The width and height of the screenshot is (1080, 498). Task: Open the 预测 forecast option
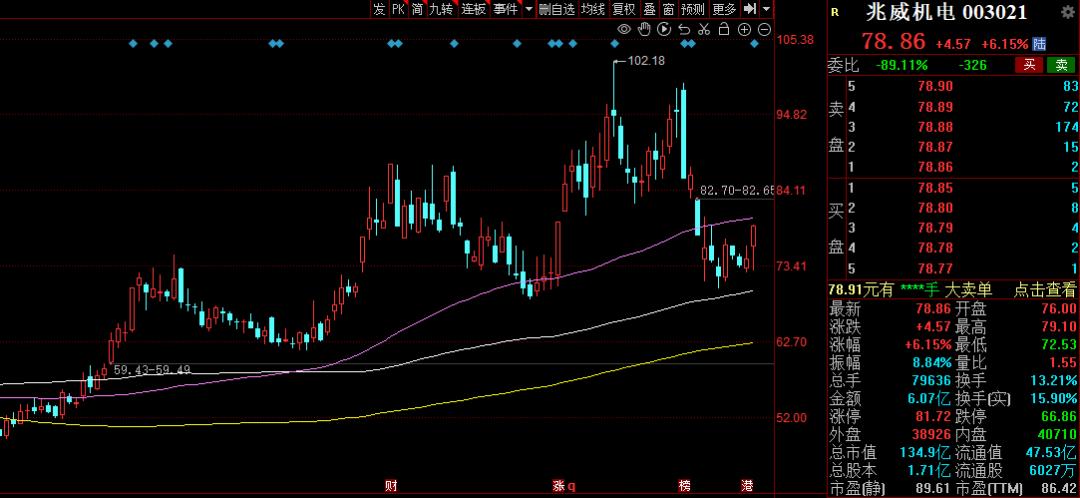point(693,9)
